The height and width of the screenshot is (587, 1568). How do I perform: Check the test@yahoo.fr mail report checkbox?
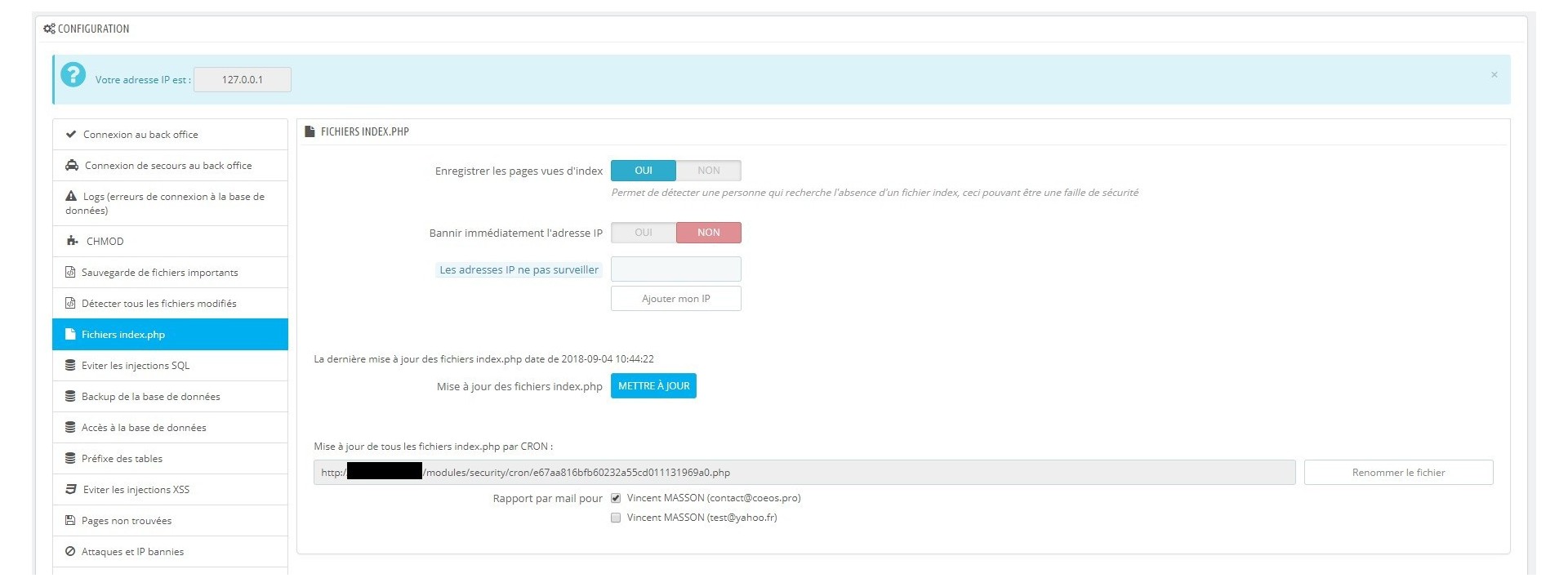pos(616,518)
